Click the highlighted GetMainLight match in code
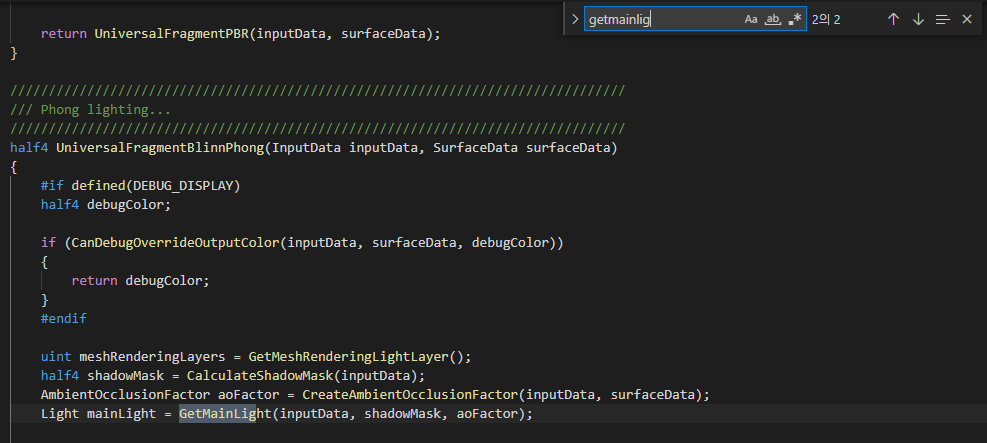This screenshot has height=443, width=987. coord(217,413)
